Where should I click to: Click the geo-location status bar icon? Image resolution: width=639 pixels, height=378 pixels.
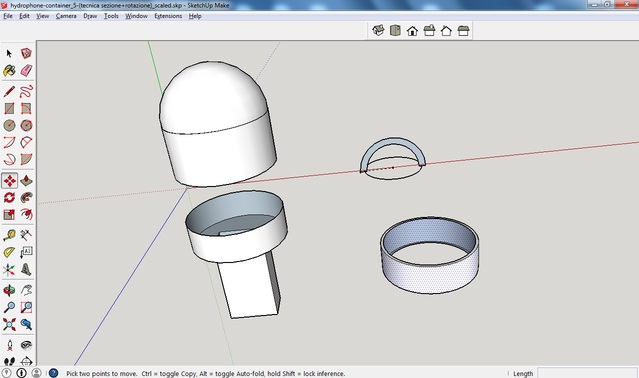click(x=7, y=373)
